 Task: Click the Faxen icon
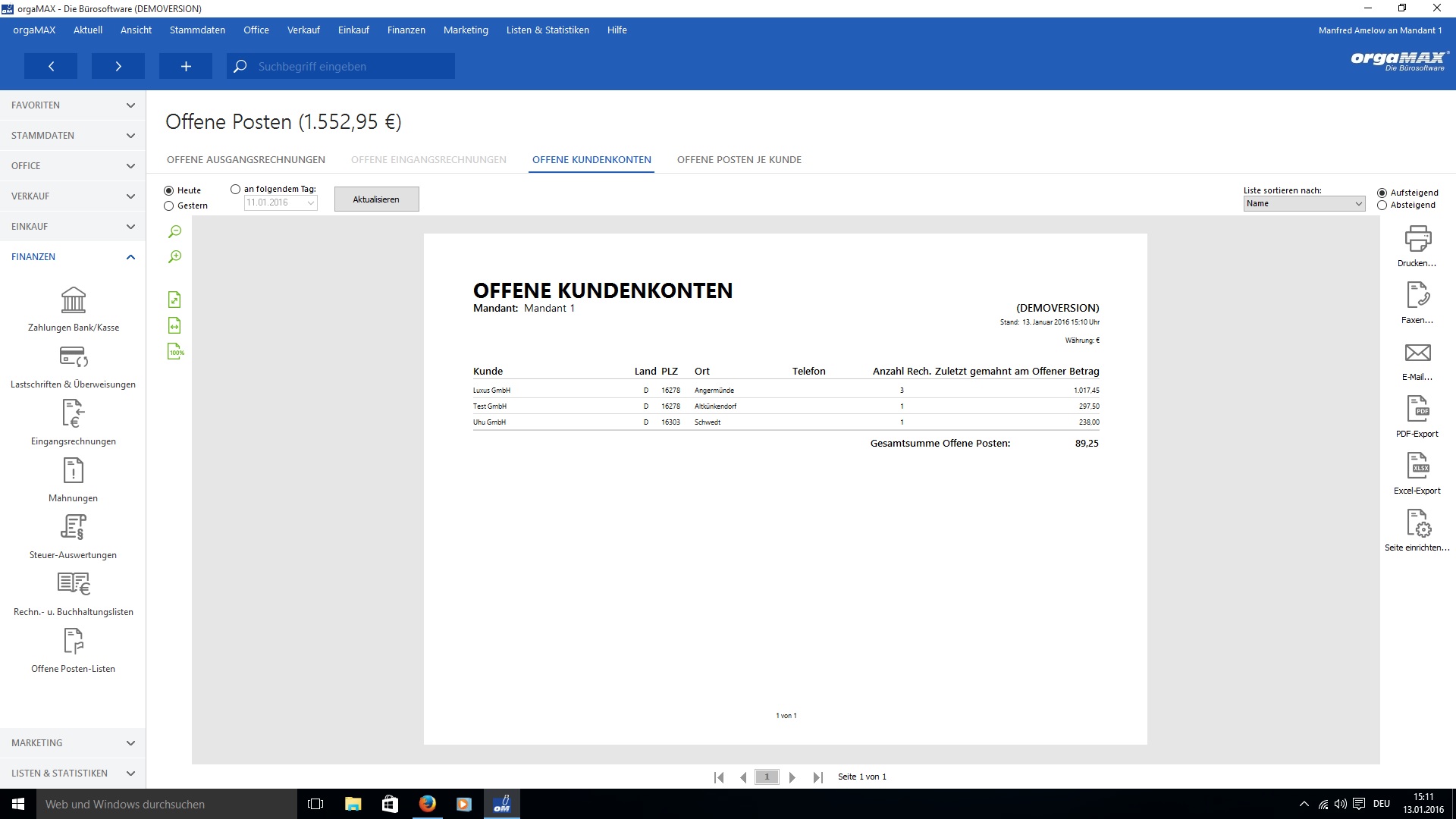(x=1417, y=295)
